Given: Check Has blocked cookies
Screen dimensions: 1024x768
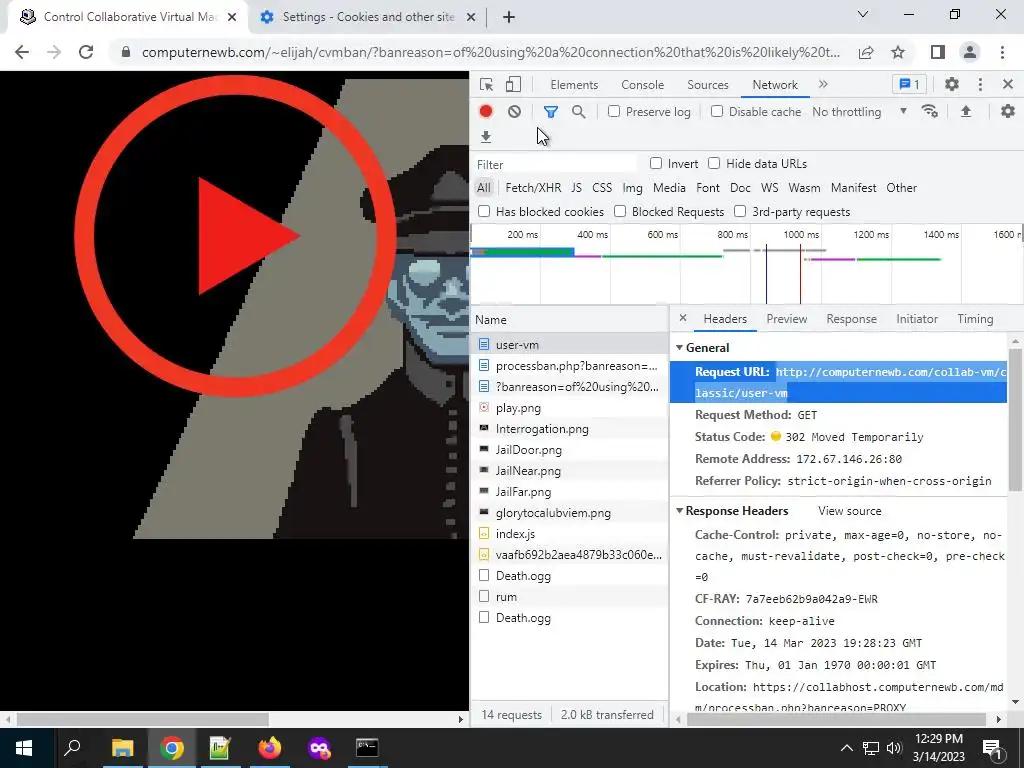Looking at the screenshot, I should pyautogui.click(x=484, y=211).
